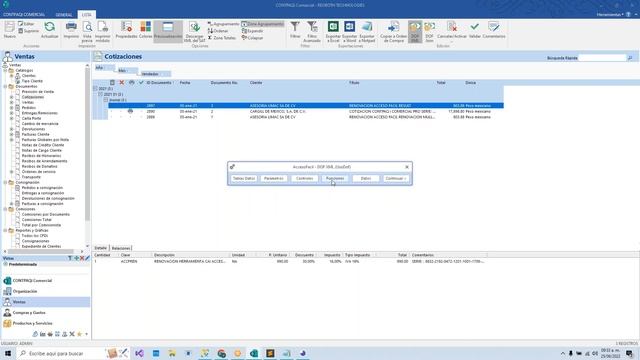Click the Agrupamiento ribbon option
The image size is (640, 360).
(223, 24)
